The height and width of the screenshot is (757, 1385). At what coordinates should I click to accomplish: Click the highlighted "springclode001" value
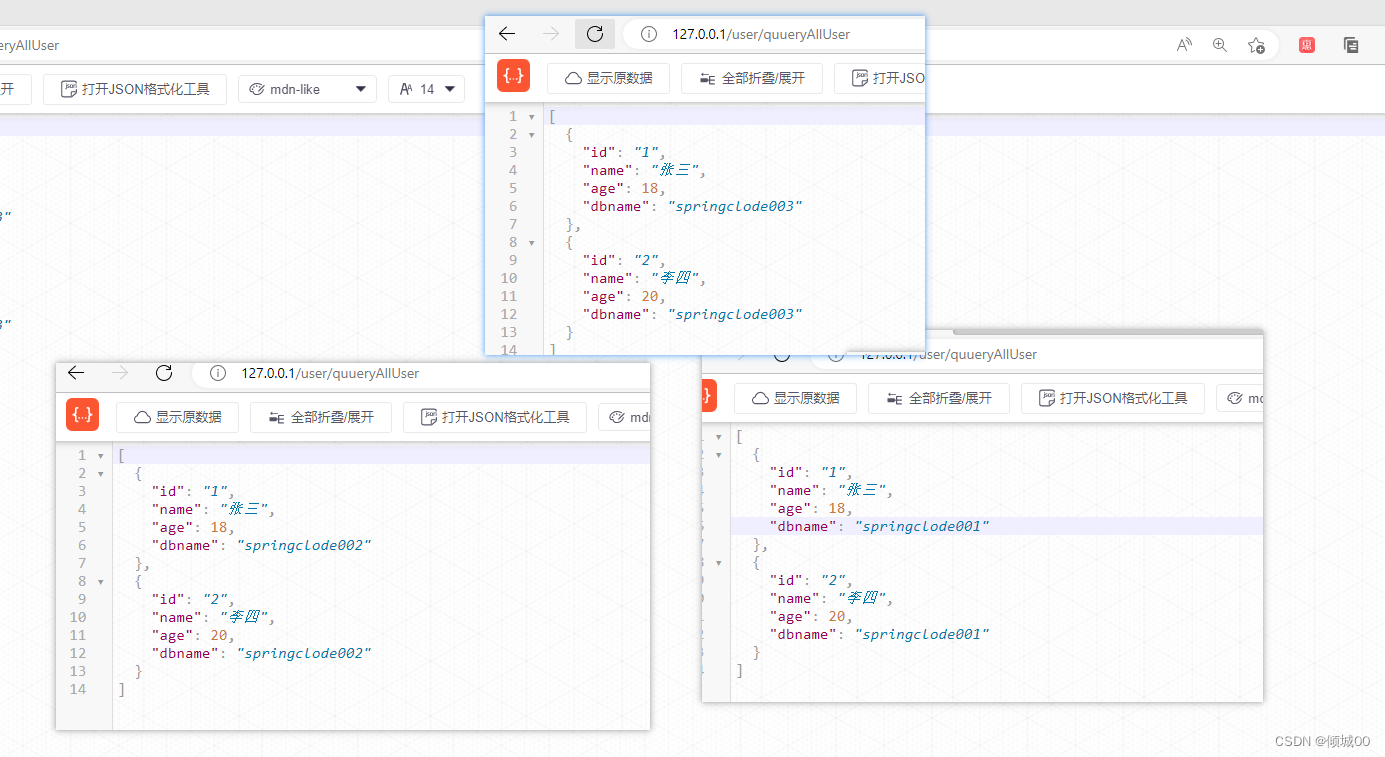click(922, 526)
